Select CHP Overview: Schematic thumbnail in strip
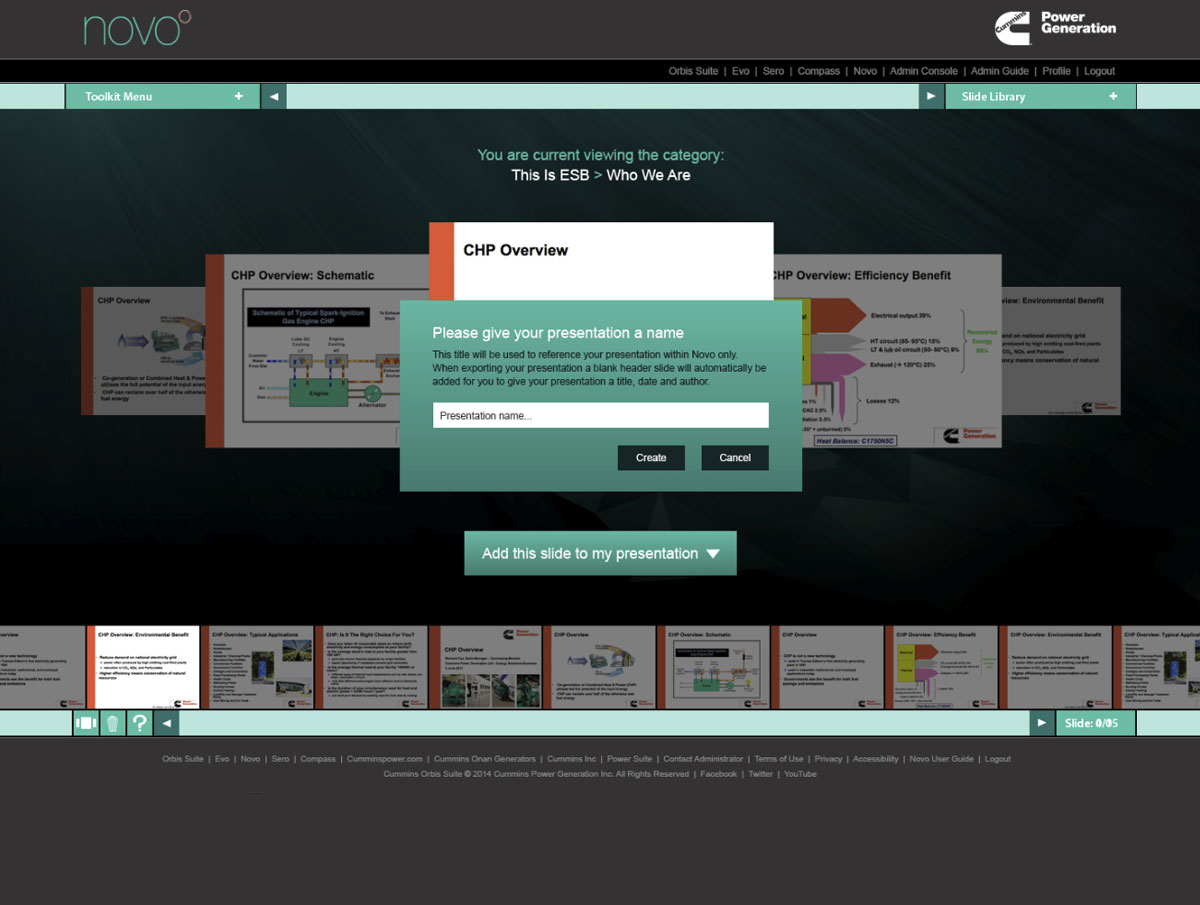The image size is (1200, 905). click(x=713, y=667)
